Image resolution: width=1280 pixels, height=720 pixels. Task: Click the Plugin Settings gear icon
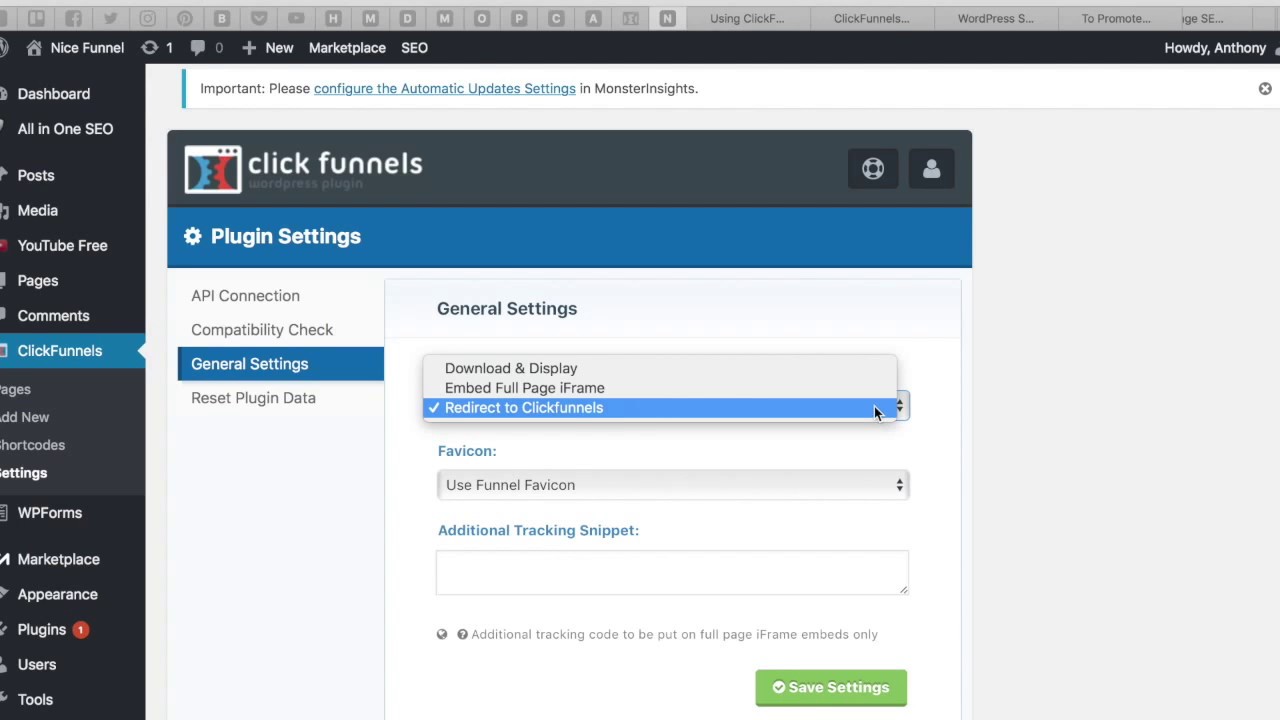coord(192,236)
